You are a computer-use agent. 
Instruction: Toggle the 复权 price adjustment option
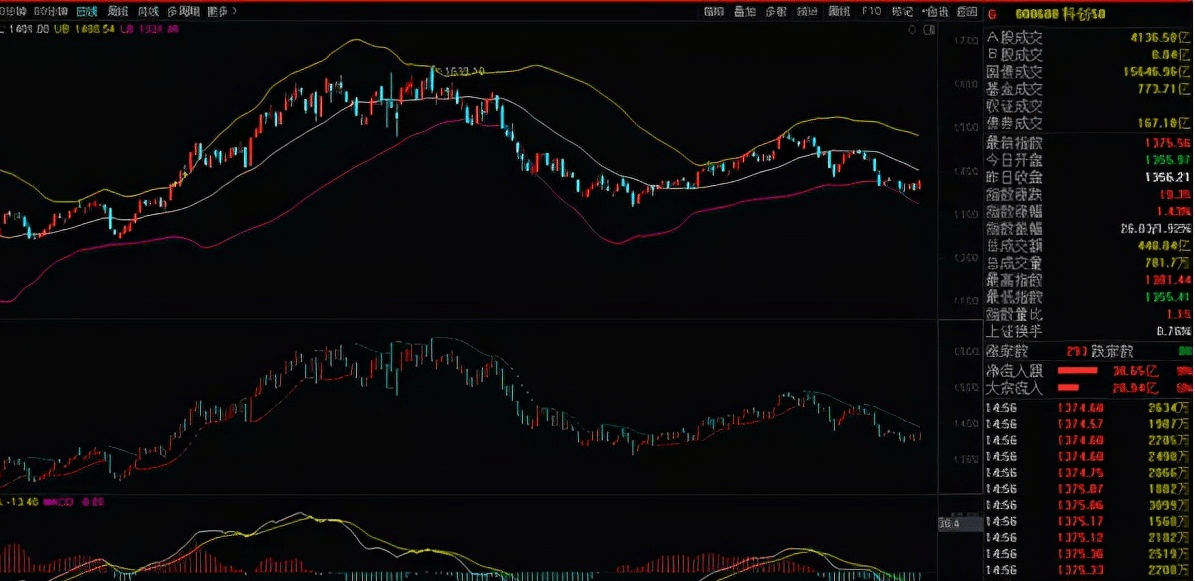coord(713,12)
